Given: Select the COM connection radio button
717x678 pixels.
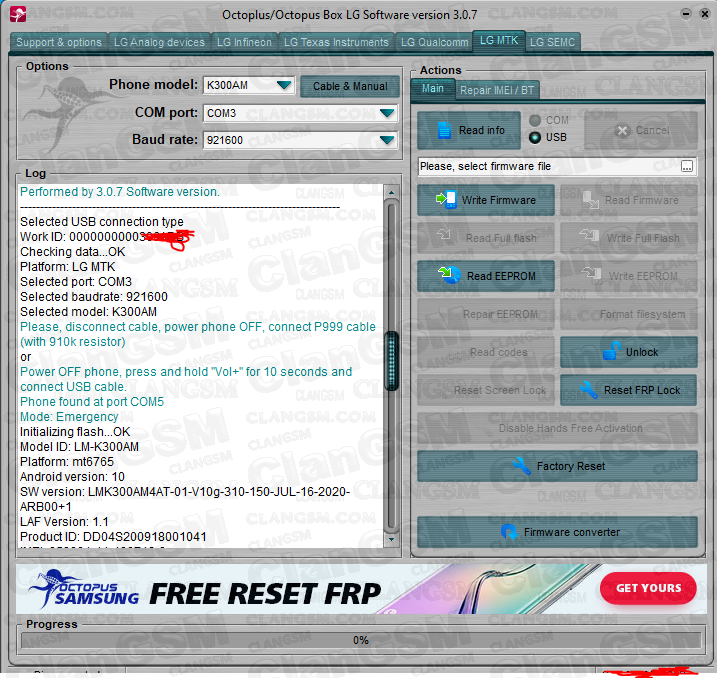Looking at the screenshot, I should pyautogui.click(x=535, y=120).
